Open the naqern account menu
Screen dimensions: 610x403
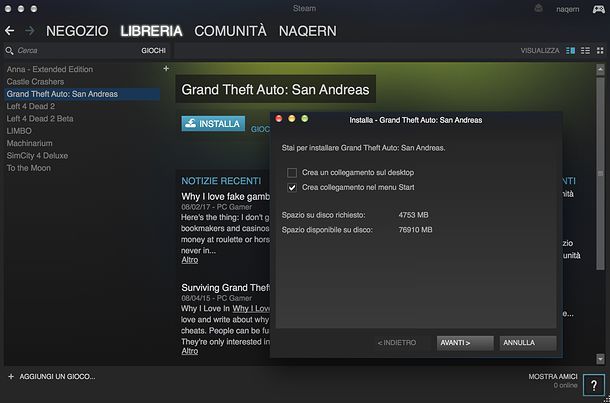pos(568,9)
